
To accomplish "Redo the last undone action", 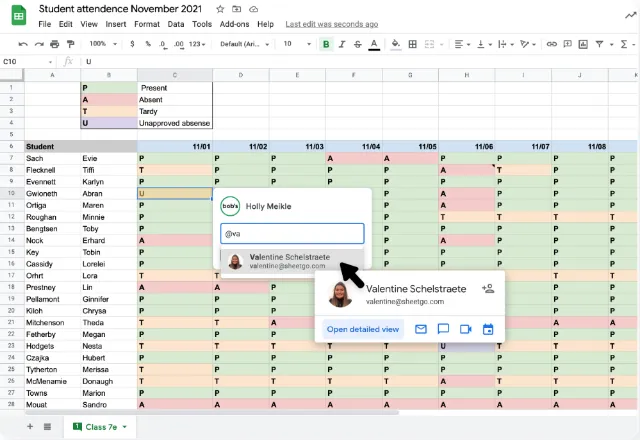I will click(x=39, y=44).
